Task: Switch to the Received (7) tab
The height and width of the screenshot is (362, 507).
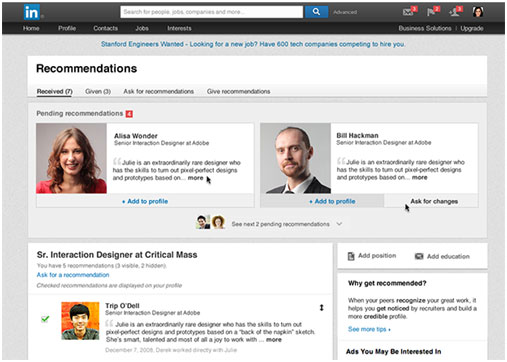Action: click(x=54, y=91)
